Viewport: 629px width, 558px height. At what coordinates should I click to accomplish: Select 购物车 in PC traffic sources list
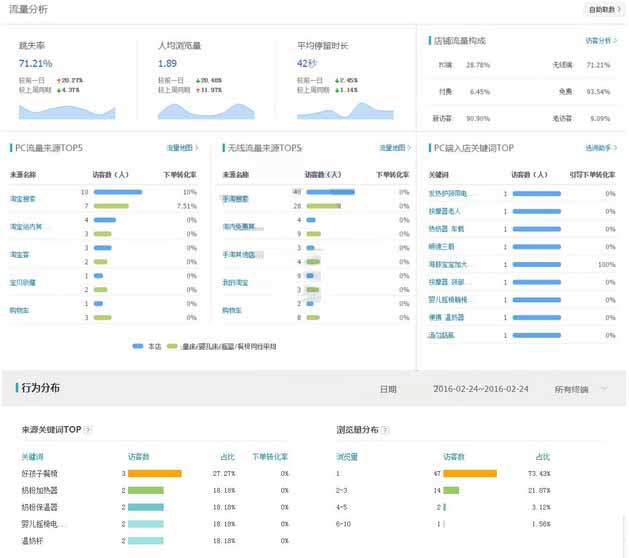19,311
